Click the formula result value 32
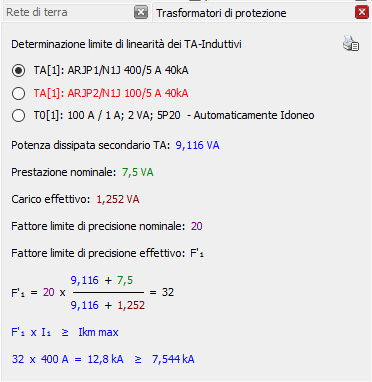This screenshot has height=382, width=372. click(x=168, y=292)
